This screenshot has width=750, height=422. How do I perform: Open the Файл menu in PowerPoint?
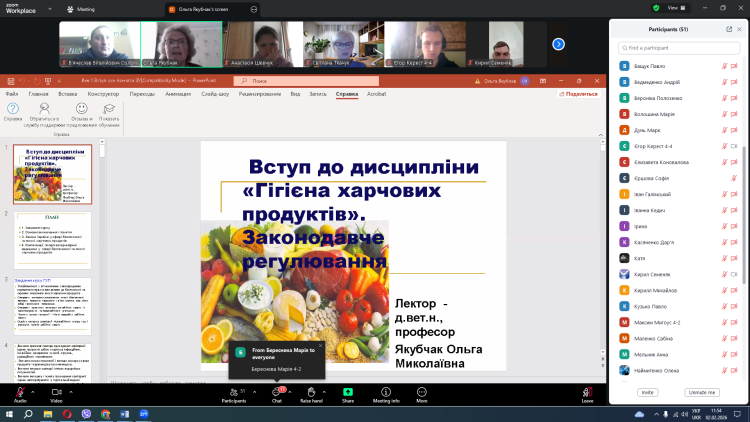tap(12, 94)
